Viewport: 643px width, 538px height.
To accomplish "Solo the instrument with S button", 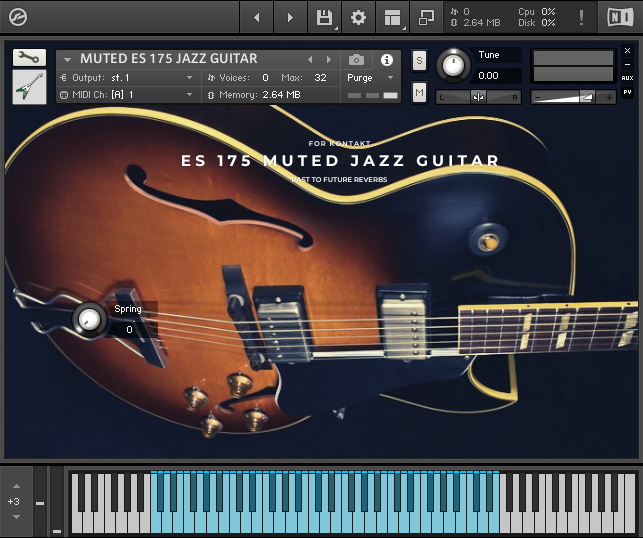I will click(x=419, y=61).
